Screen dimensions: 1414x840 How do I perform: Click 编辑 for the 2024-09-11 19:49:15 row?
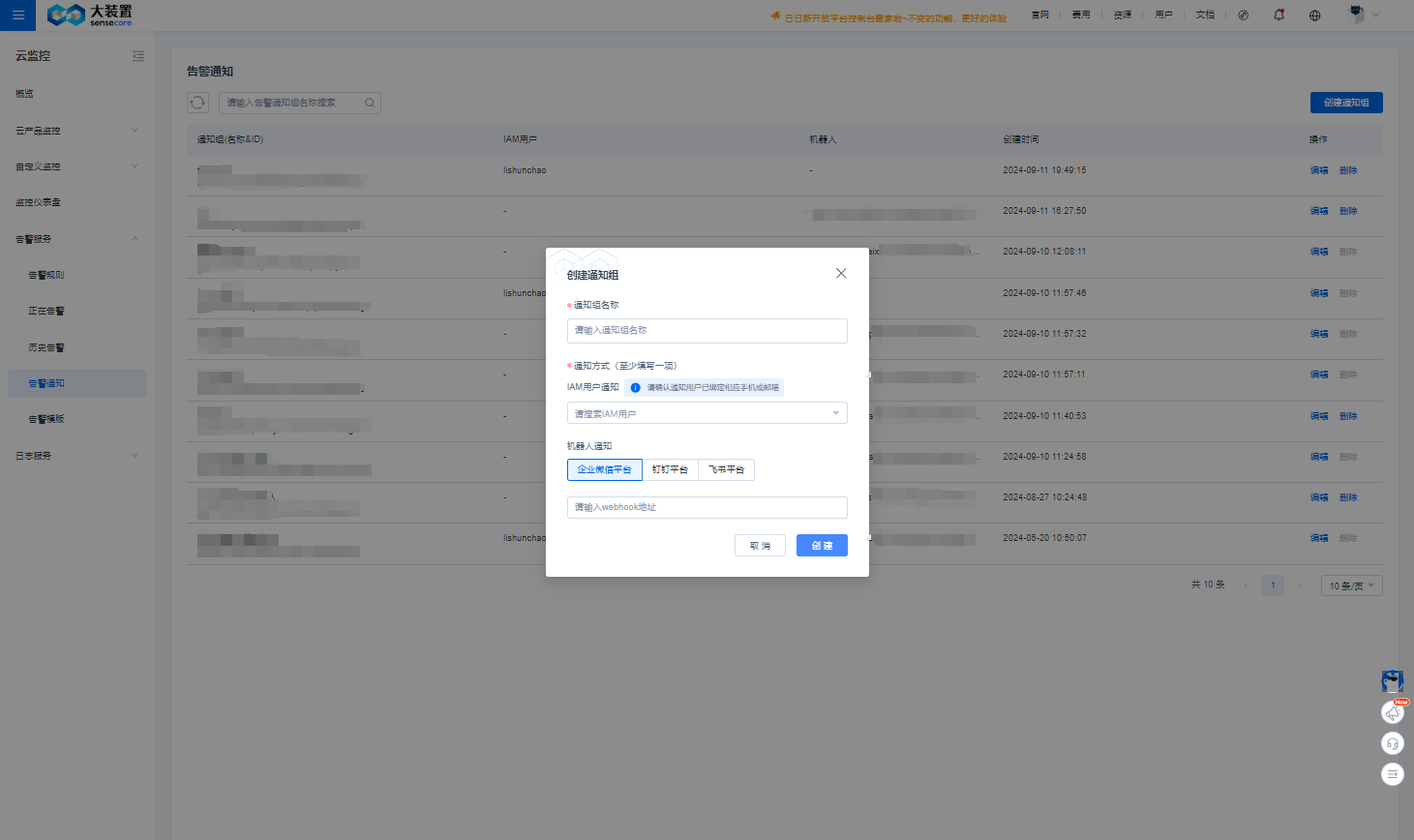1319,170
